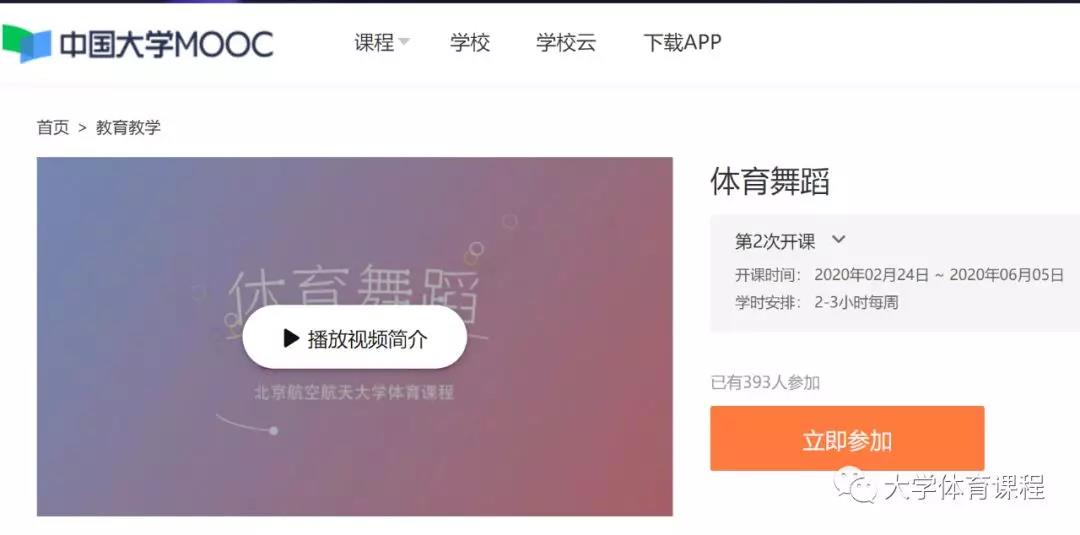Click the 已有393人参加 participant count text

[765, 382]
